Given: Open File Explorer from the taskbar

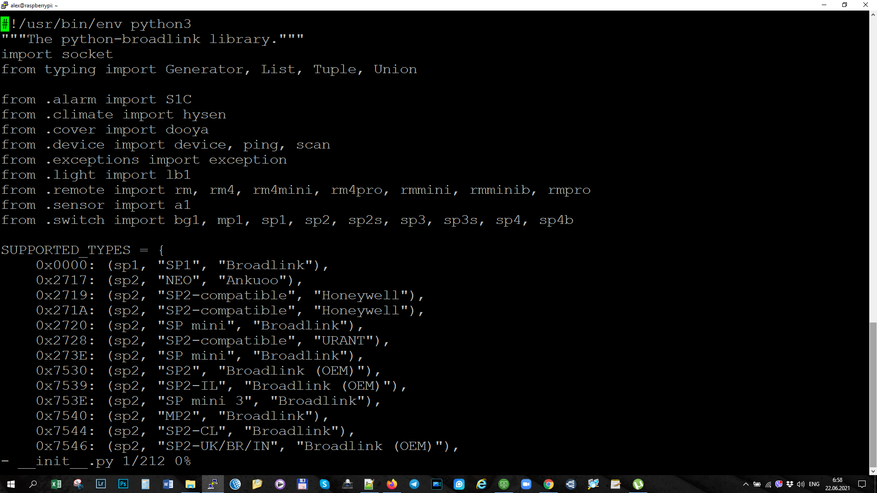Looking at the screenshot, I should pyautogui.click(x=190, y=484).
